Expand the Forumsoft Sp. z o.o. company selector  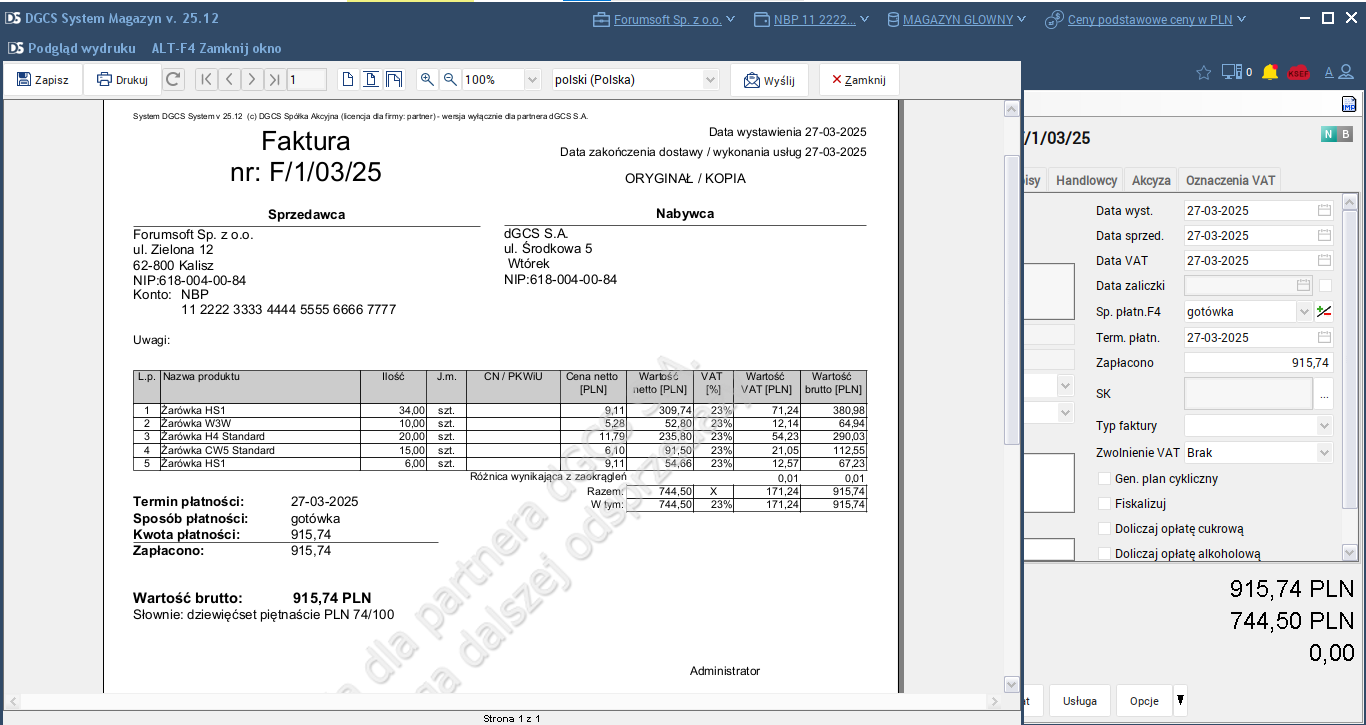[730, 19]
